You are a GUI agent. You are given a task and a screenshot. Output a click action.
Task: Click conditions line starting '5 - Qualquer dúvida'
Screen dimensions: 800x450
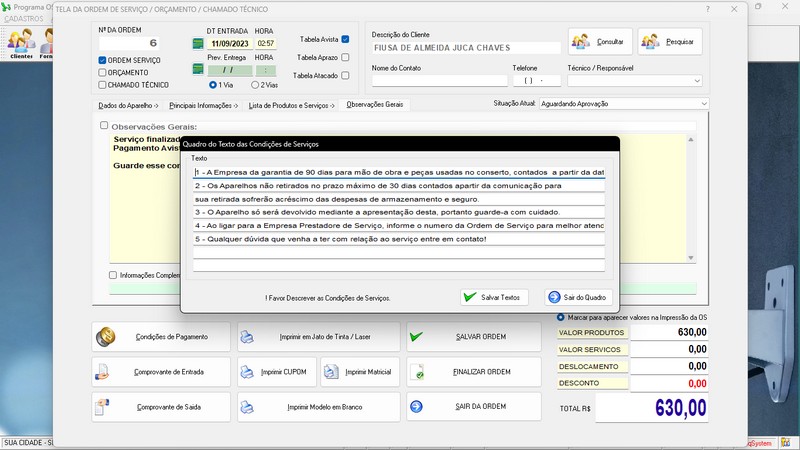click(399, 239)
